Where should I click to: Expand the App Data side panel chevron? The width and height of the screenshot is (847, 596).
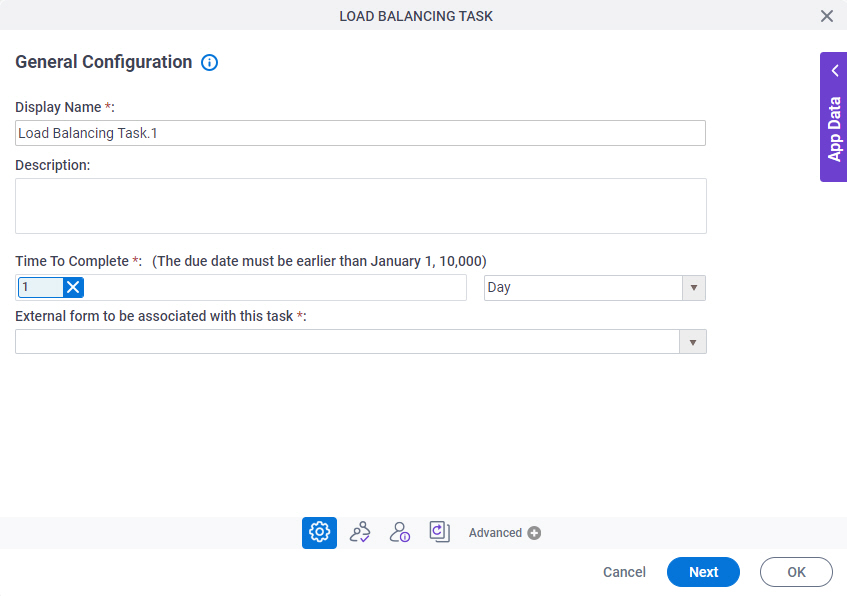pyautogui.click(x=835, y=70)
